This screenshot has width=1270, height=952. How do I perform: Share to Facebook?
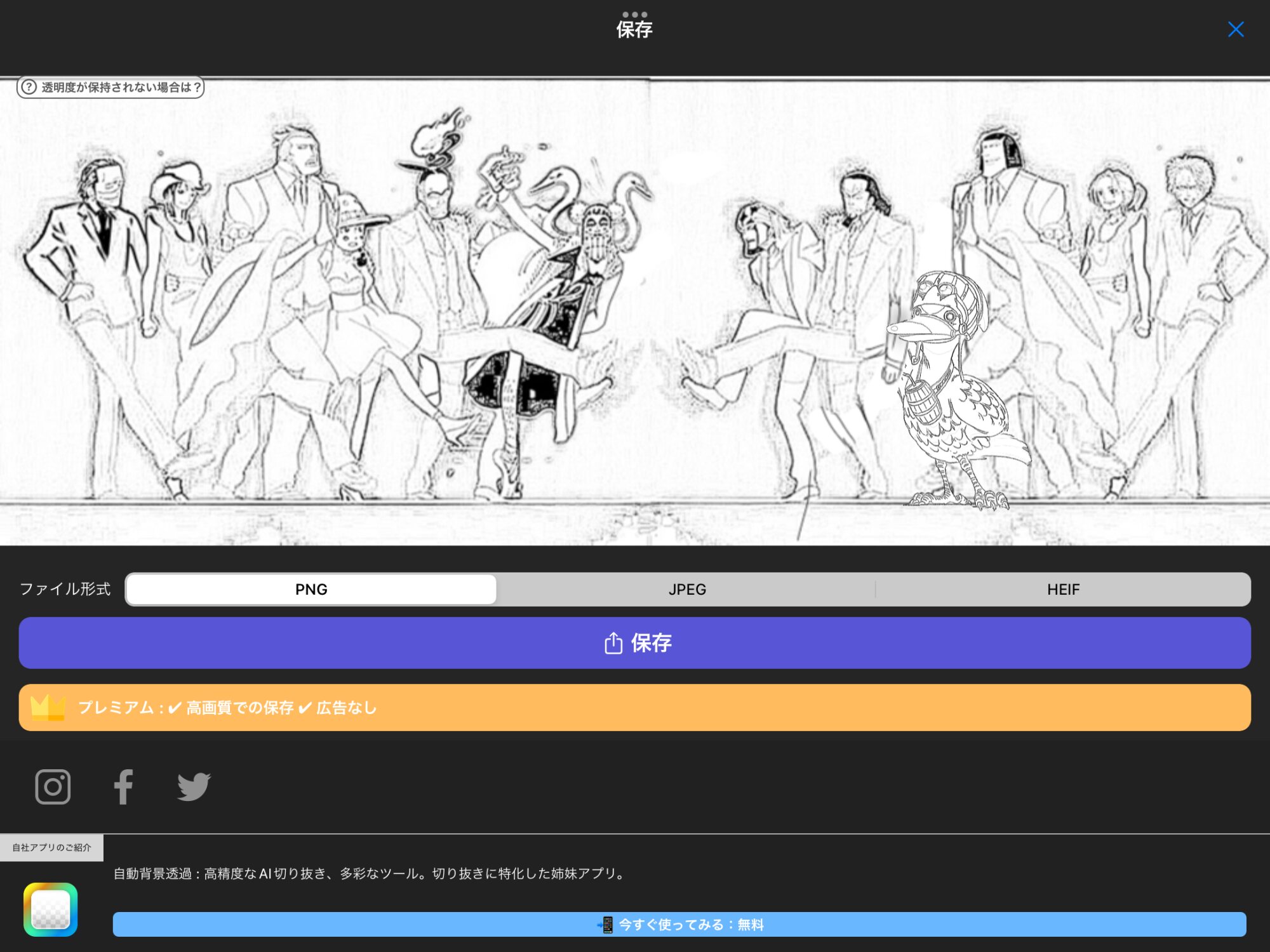(x=123, y=787)
